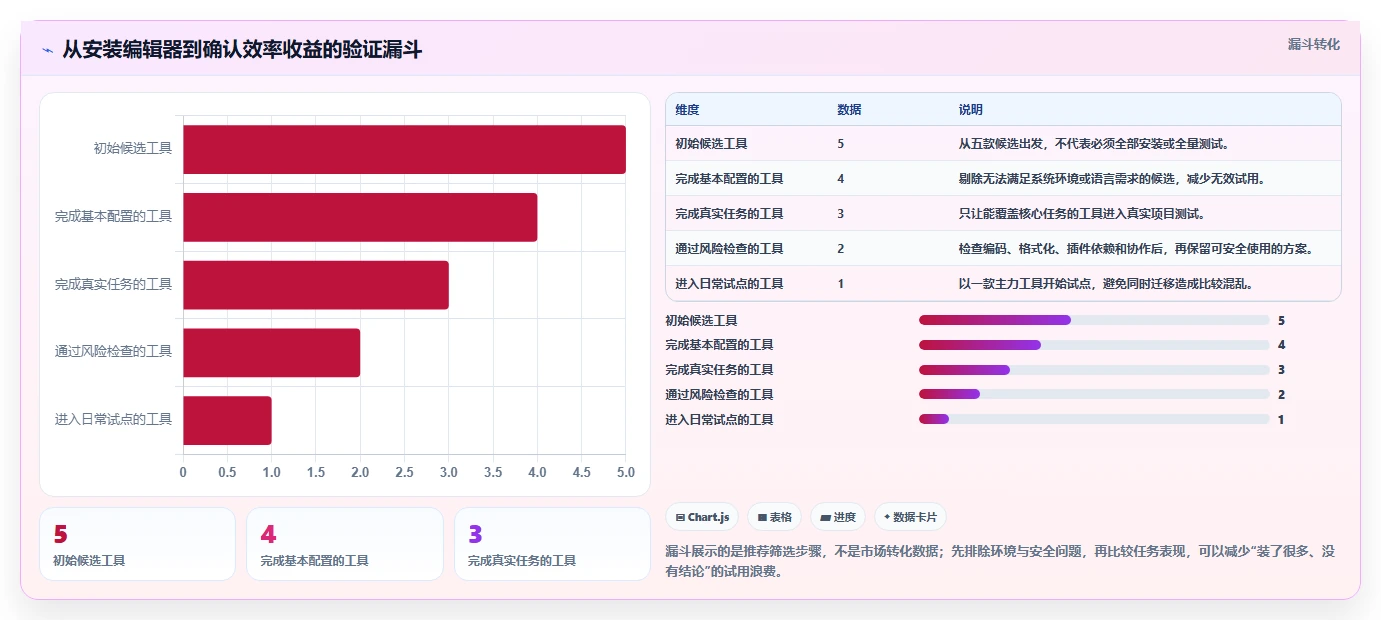Click the 完成真实任务的工具 progress bar
1381x620 pixels.
click(1094, 370)
